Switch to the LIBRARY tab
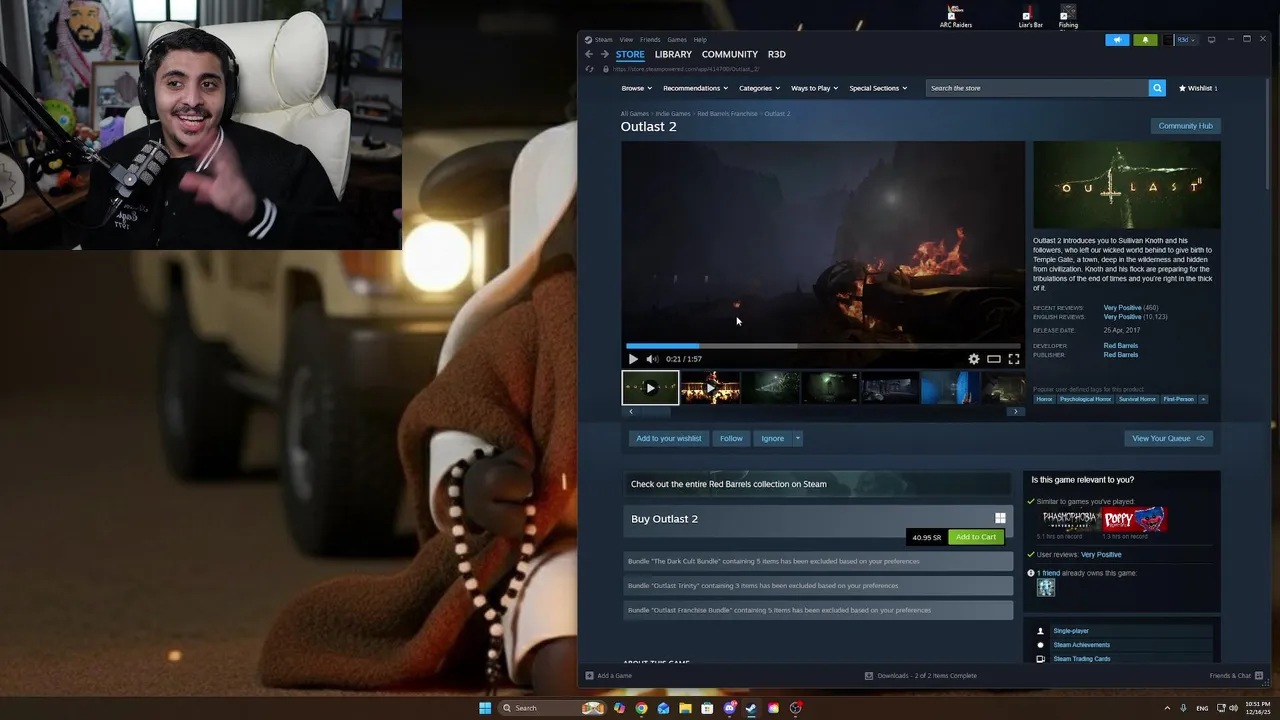The image size is (1280, 720). (673, 54)
